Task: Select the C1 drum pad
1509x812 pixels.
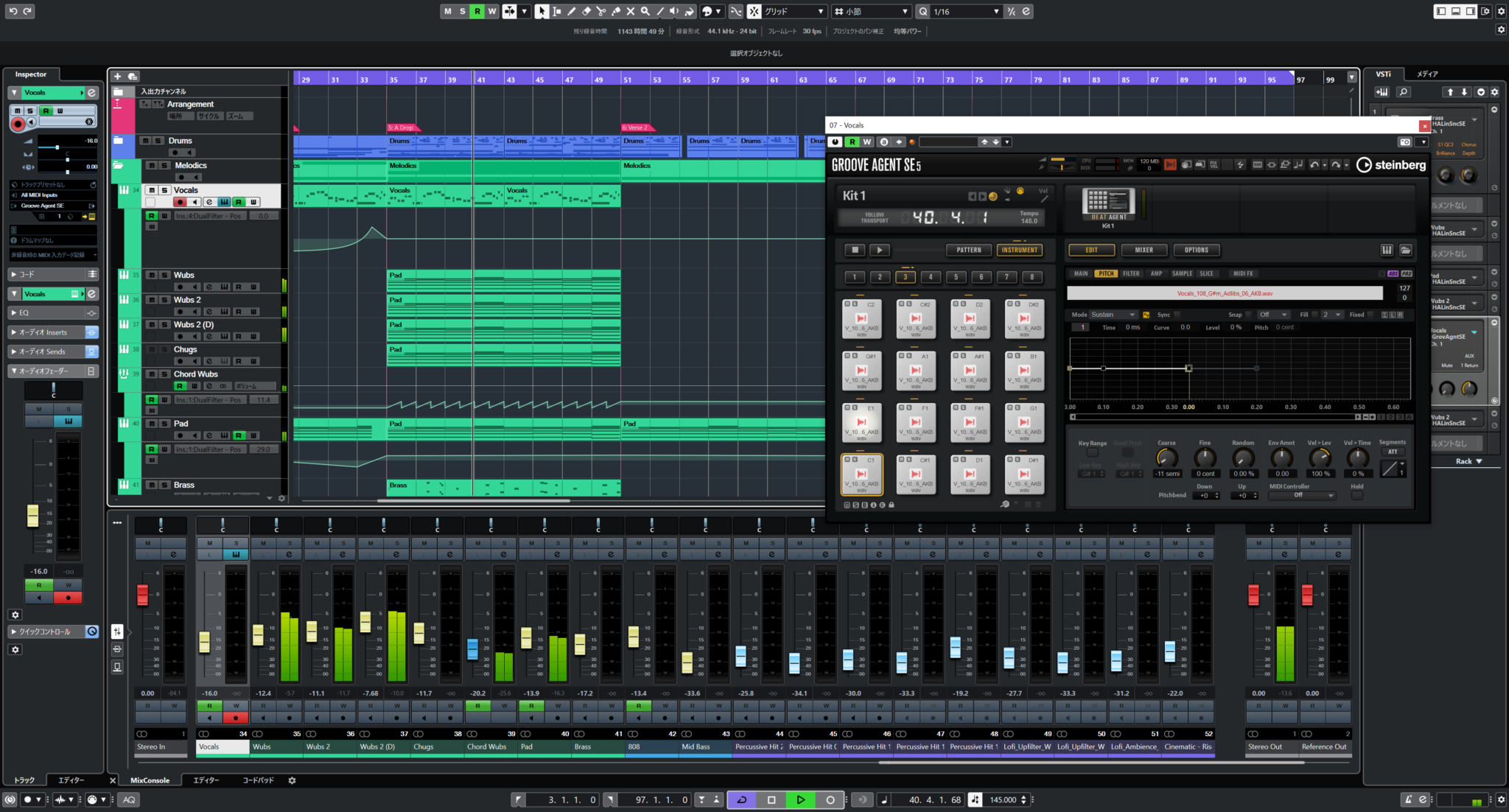Action: pos(861,474)
